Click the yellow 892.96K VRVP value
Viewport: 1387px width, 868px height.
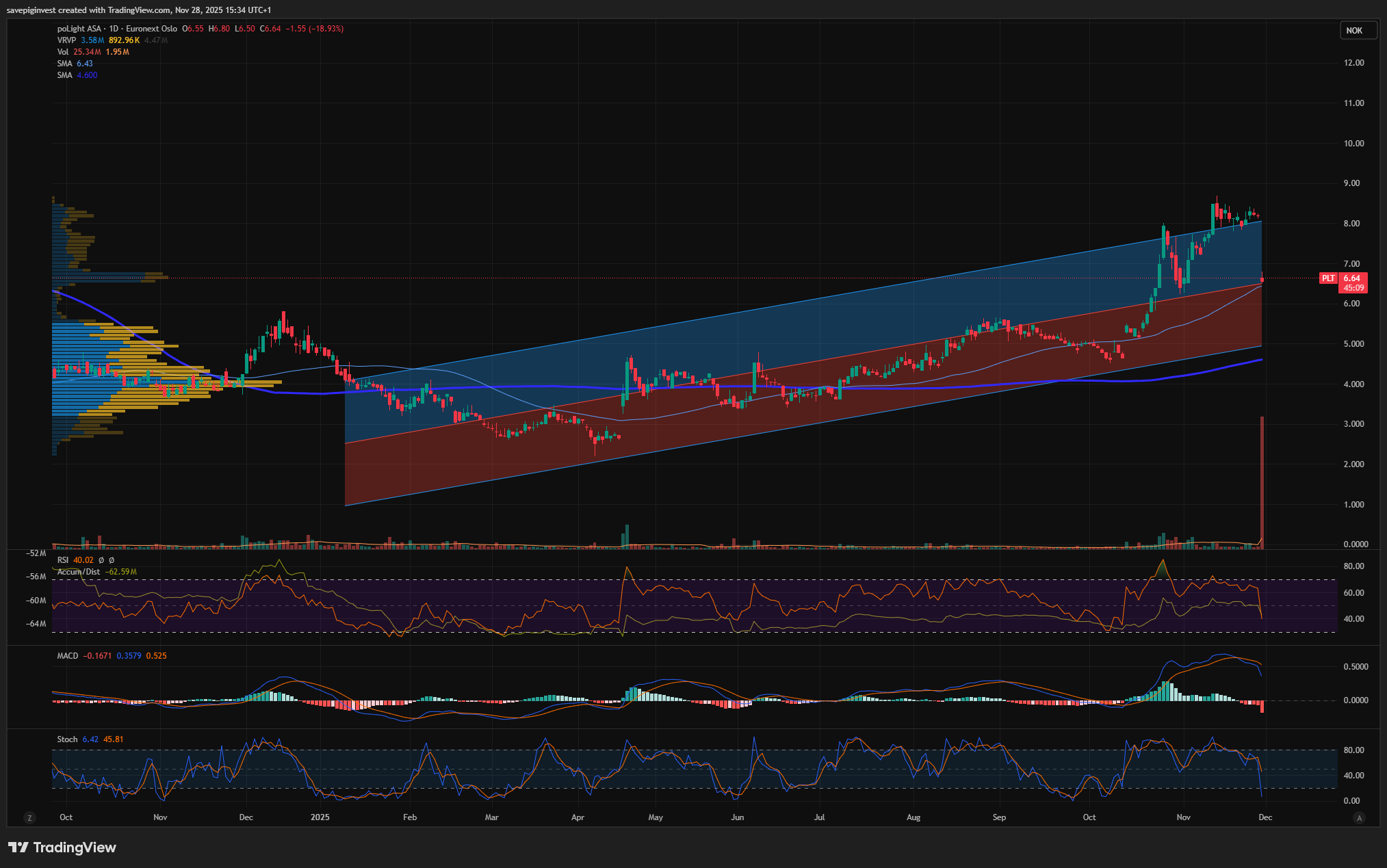(124, 40)
